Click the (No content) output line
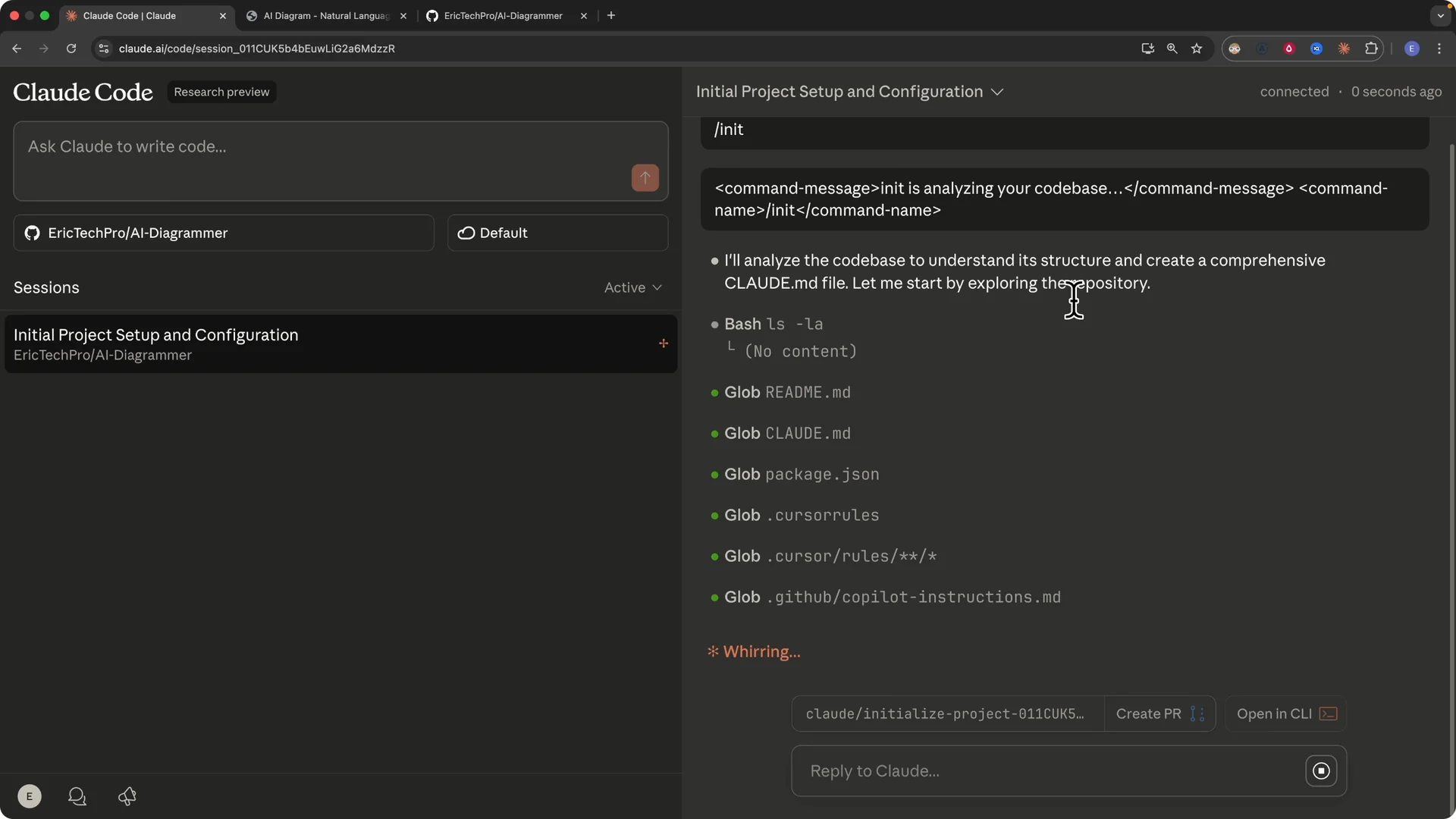Image resolution: width=1456 pixels, height=819 pixels. tap(801, 351)
